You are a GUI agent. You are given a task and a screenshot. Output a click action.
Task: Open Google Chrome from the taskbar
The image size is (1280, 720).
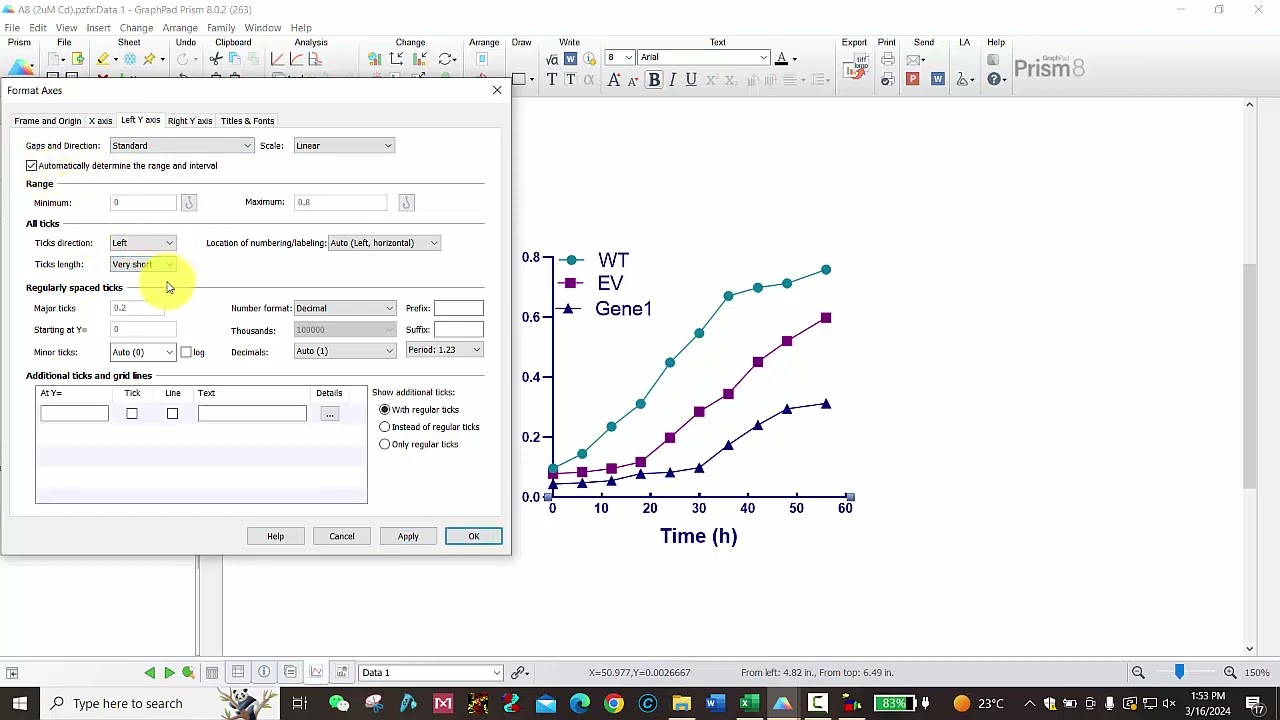point(614,703)
